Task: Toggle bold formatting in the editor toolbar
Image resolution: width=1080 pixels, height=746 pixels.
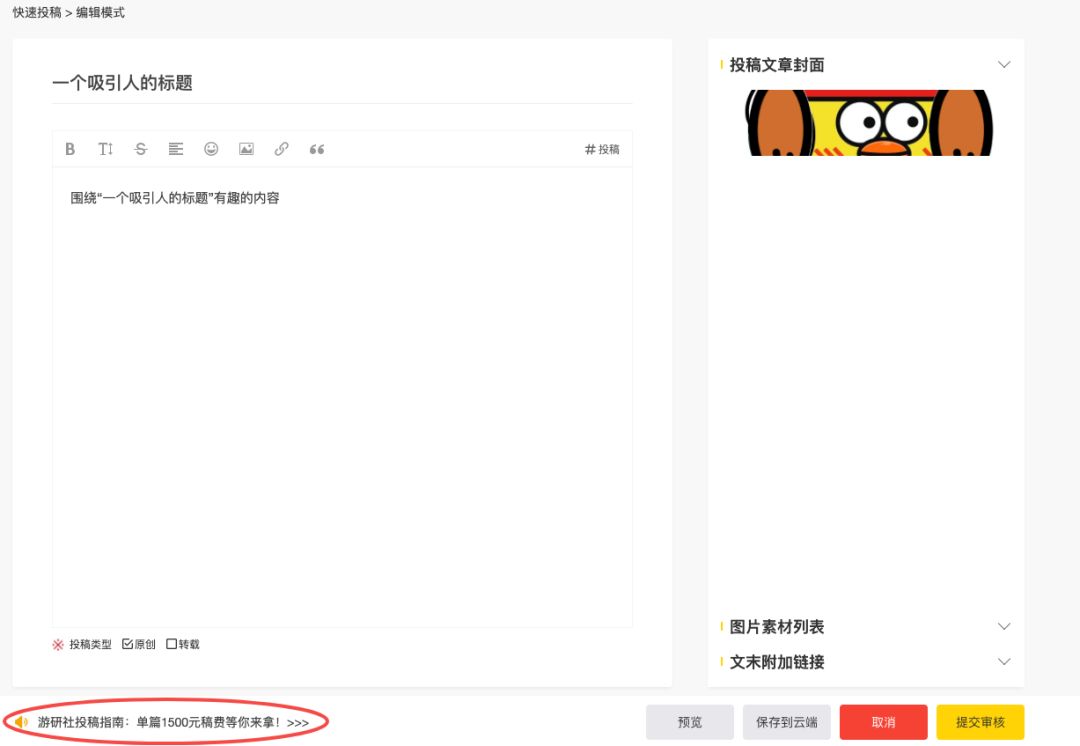Action: [70, 148]
